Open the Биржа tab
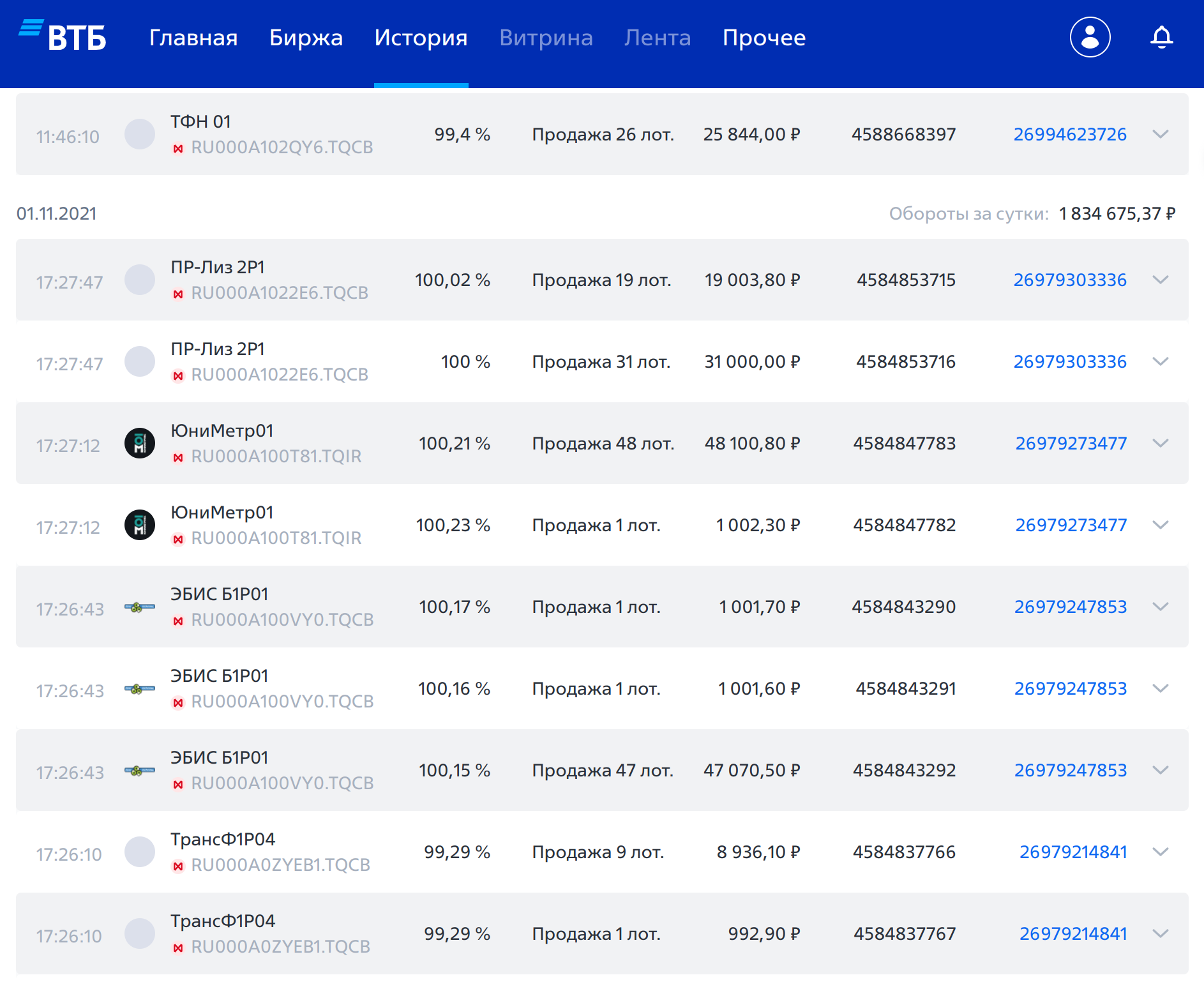The height and width of the screenshot is (1005, 1204). pos(306,38)
